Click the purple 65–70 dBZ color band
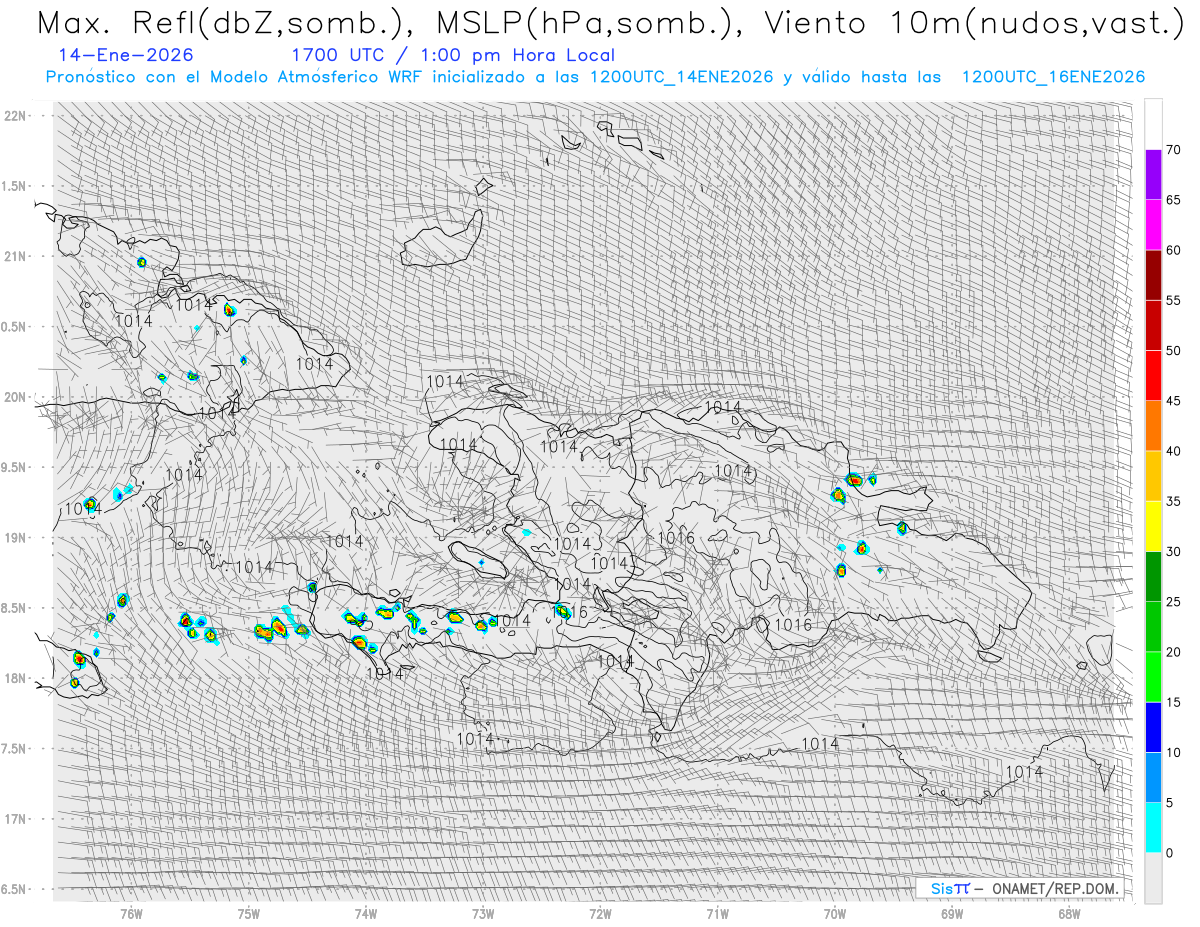This screenshot has height=927, width=1200. point(1153,175)
